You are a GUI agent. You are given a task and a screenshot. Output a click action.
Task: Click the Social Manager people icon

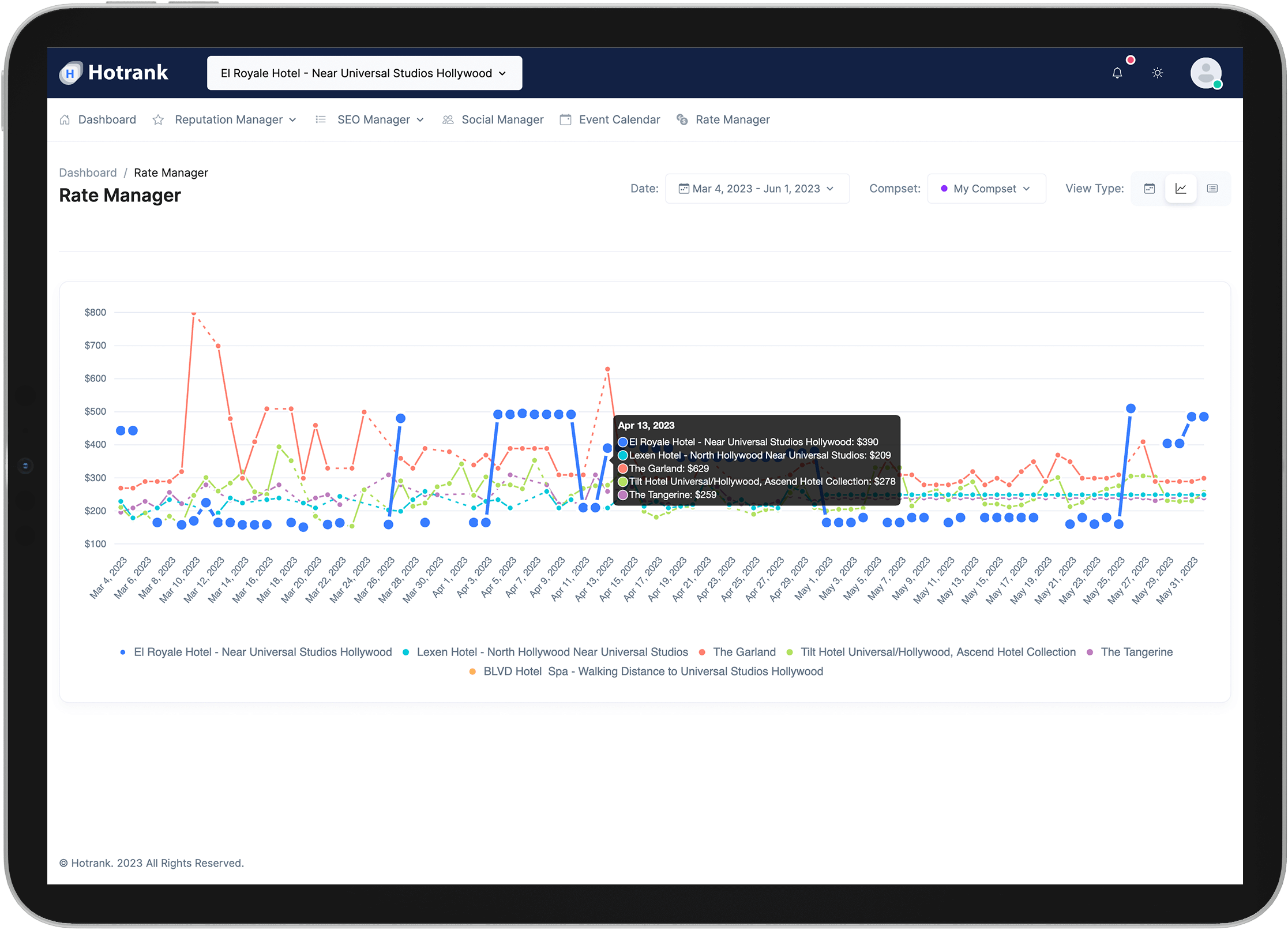click(x=448, y=119)
